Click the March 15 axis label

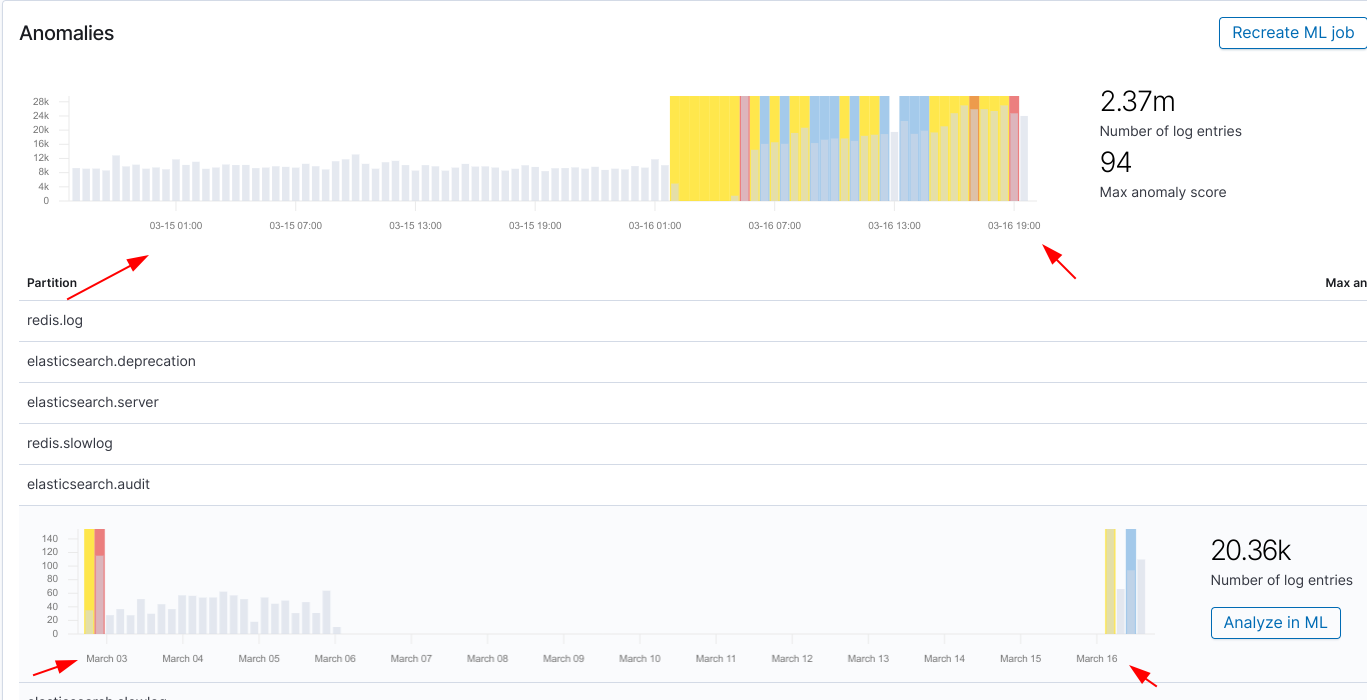click(1021, 659)
